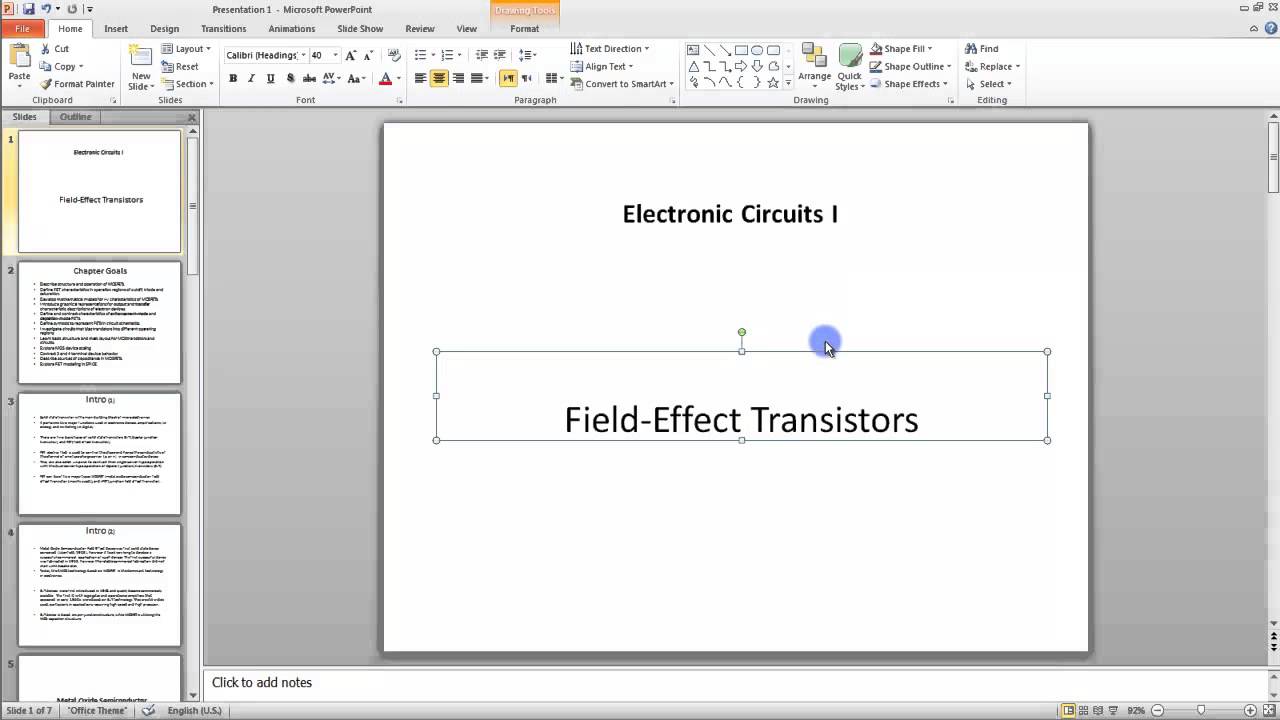Enable Center text alignment
Image resolution: width=1280 pixels, height=720 pixels.
click(439, 79)
